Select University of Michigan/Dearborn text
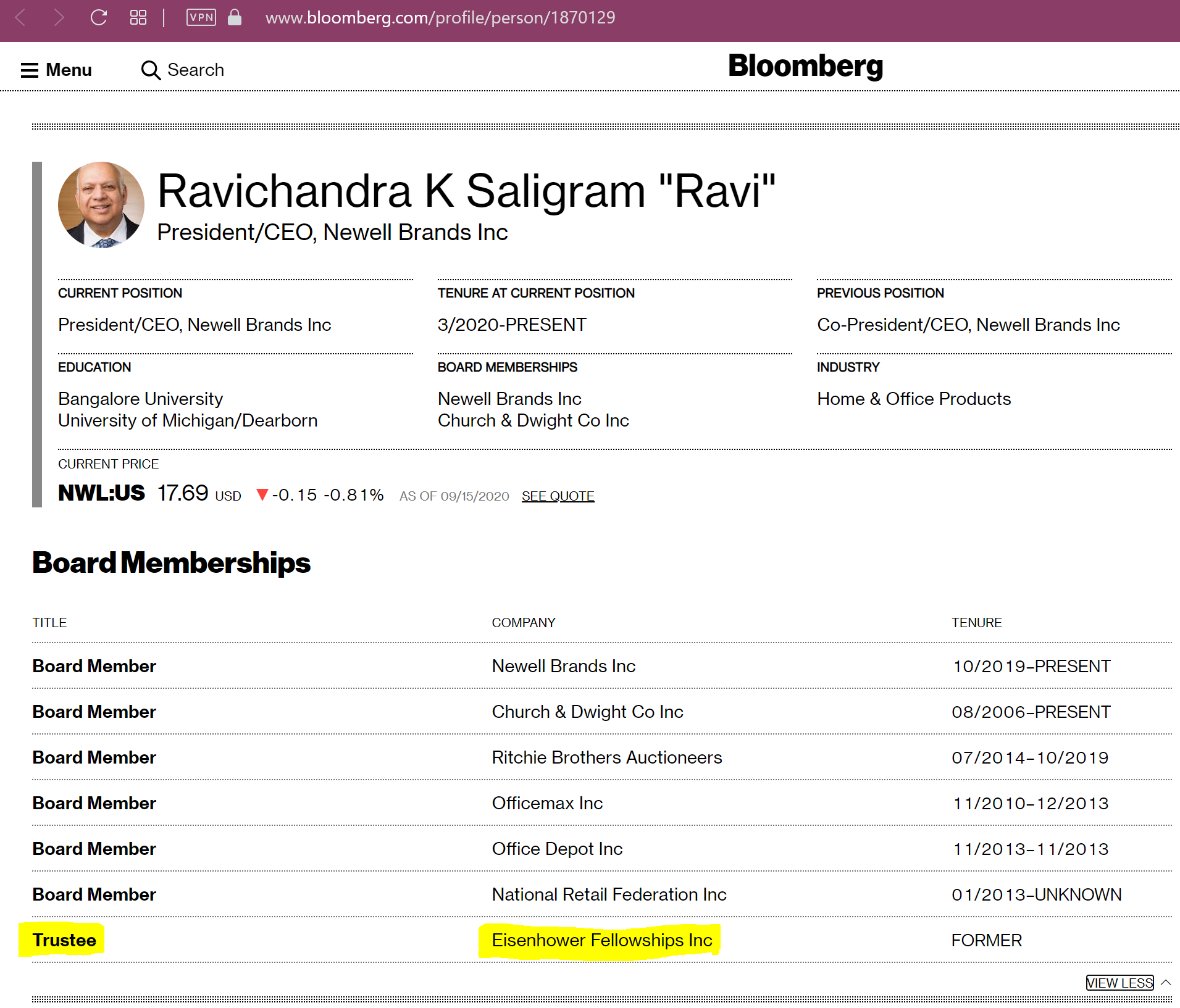The height and width of the screenshot is (1008, 1180). click(x=188, y=420)
